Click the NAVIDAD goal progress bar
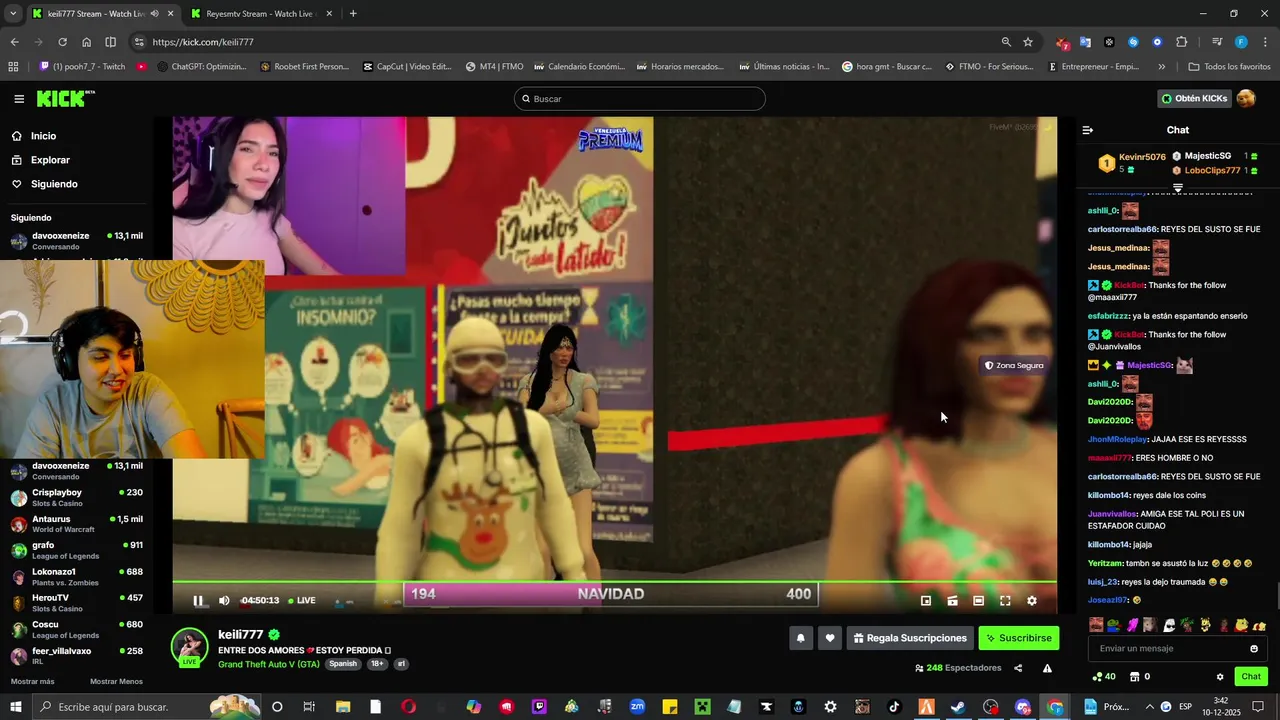 tap(611, 594)
